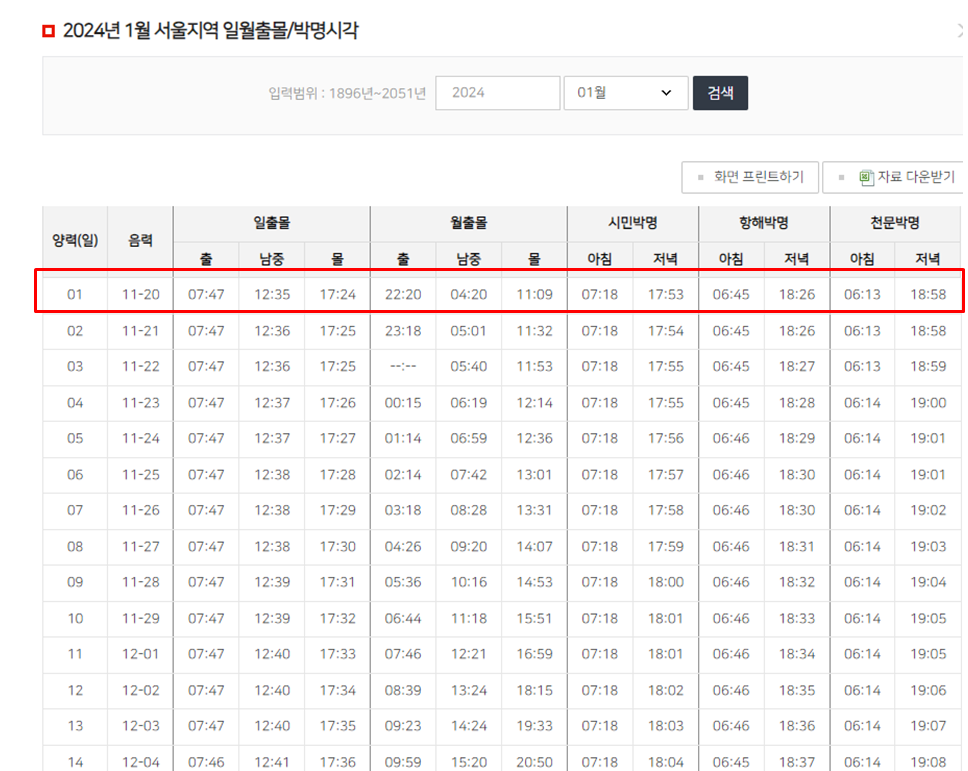Screen dimensions: 968x771
Task: Click the 음력 column header
Action: click(140, 240)
